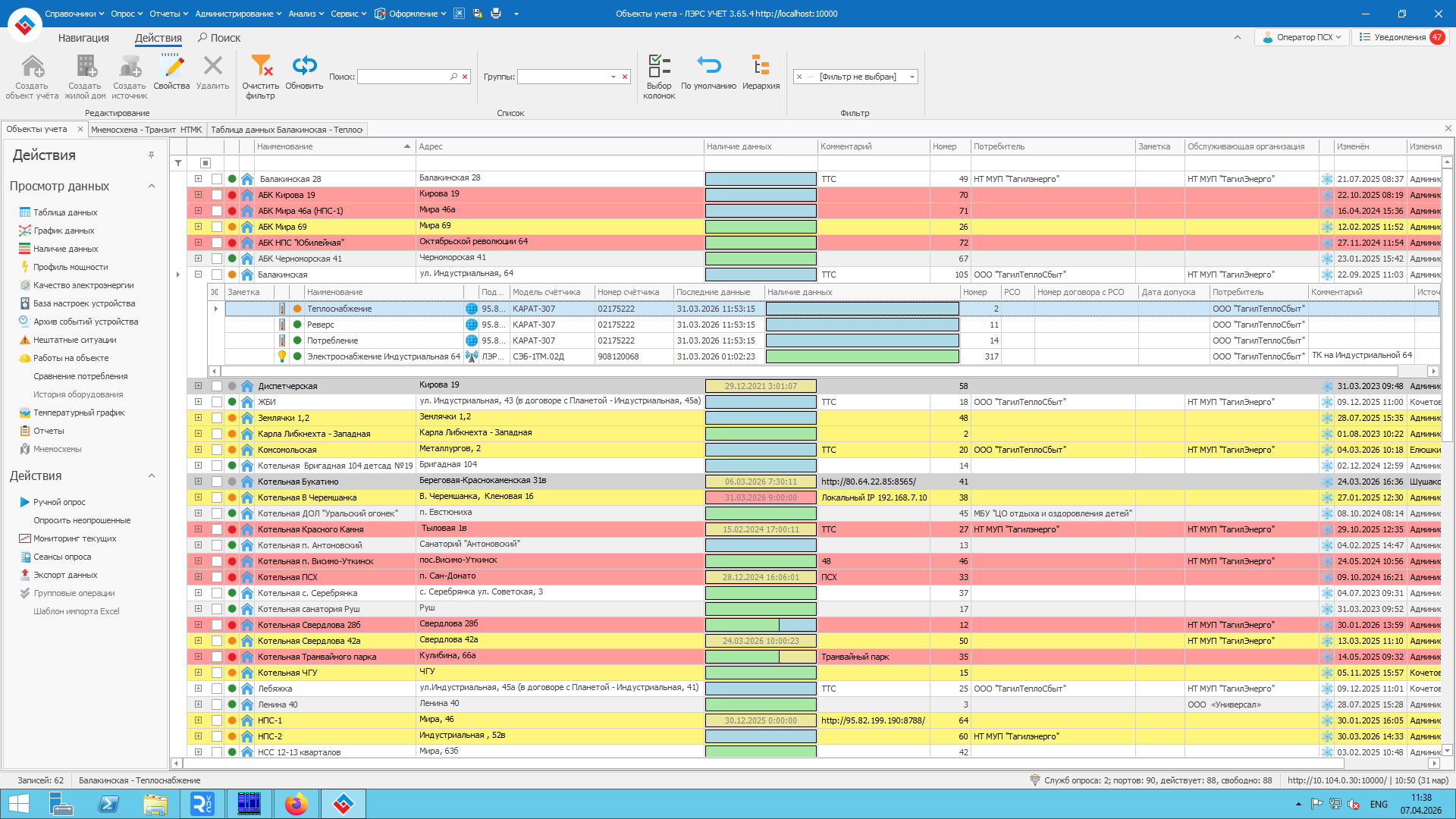Click Создать объект учёта icon

32,67
